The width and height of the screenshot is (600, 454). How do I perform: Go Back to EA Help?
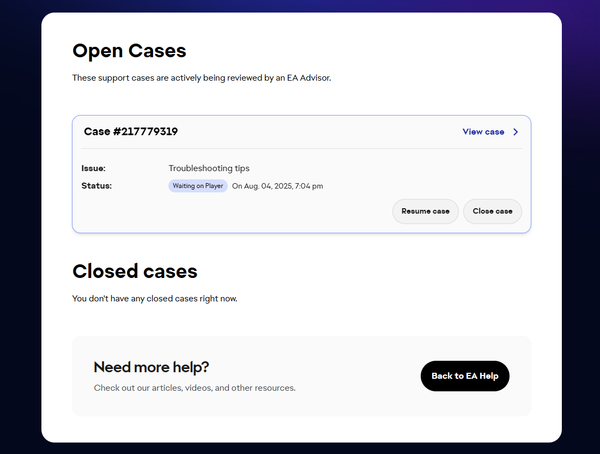465,376
